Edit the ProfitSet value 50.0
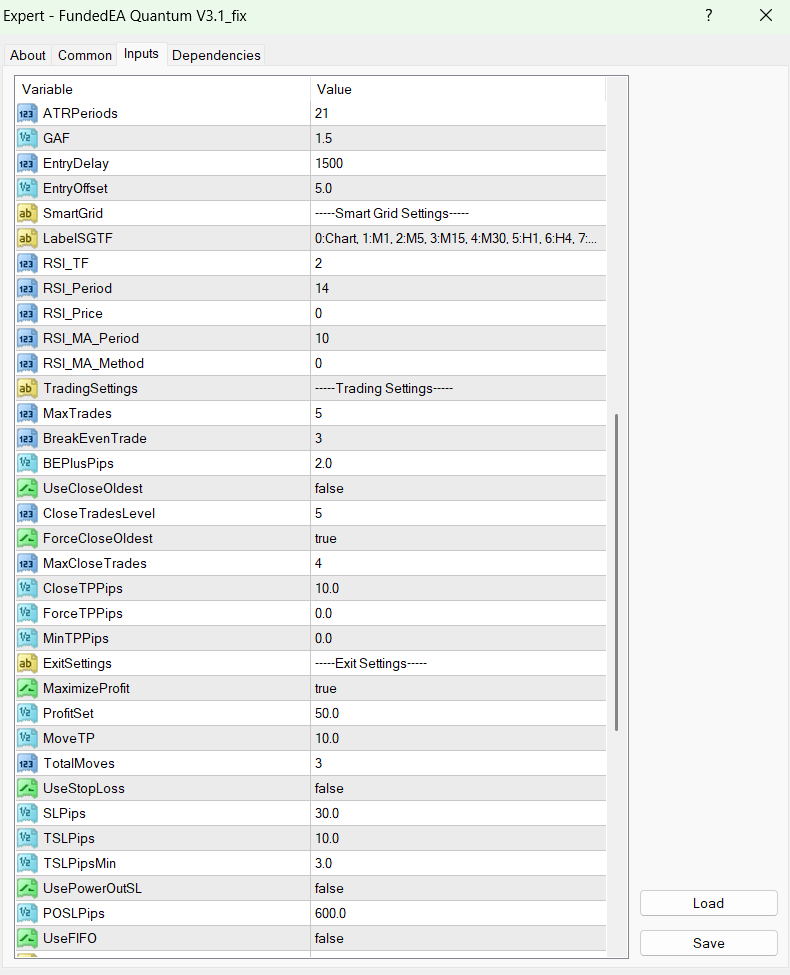 (458, 713)
